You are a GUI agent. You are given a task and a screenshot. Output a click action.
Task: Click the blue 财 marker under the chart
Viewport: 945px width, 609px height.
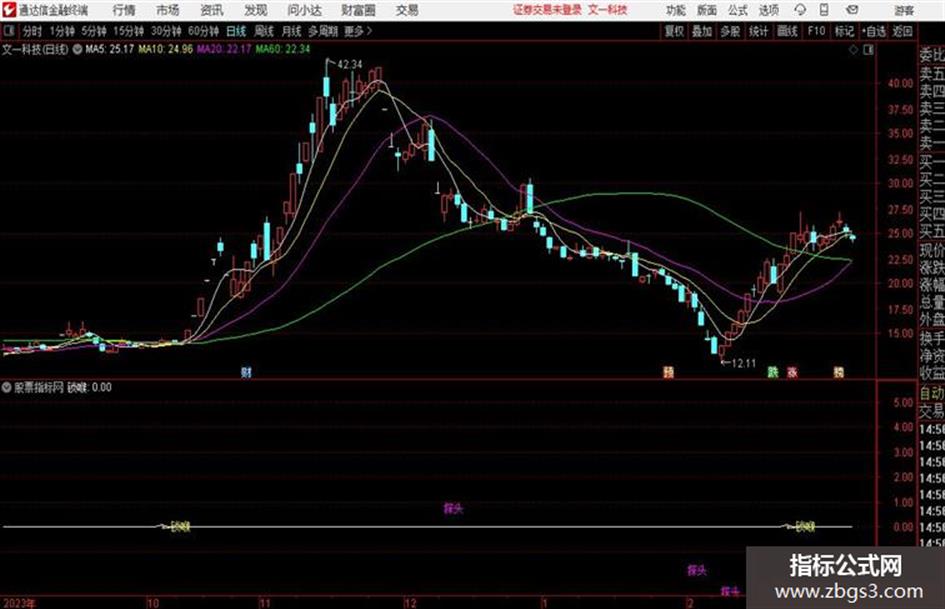(x=246, y=372)
